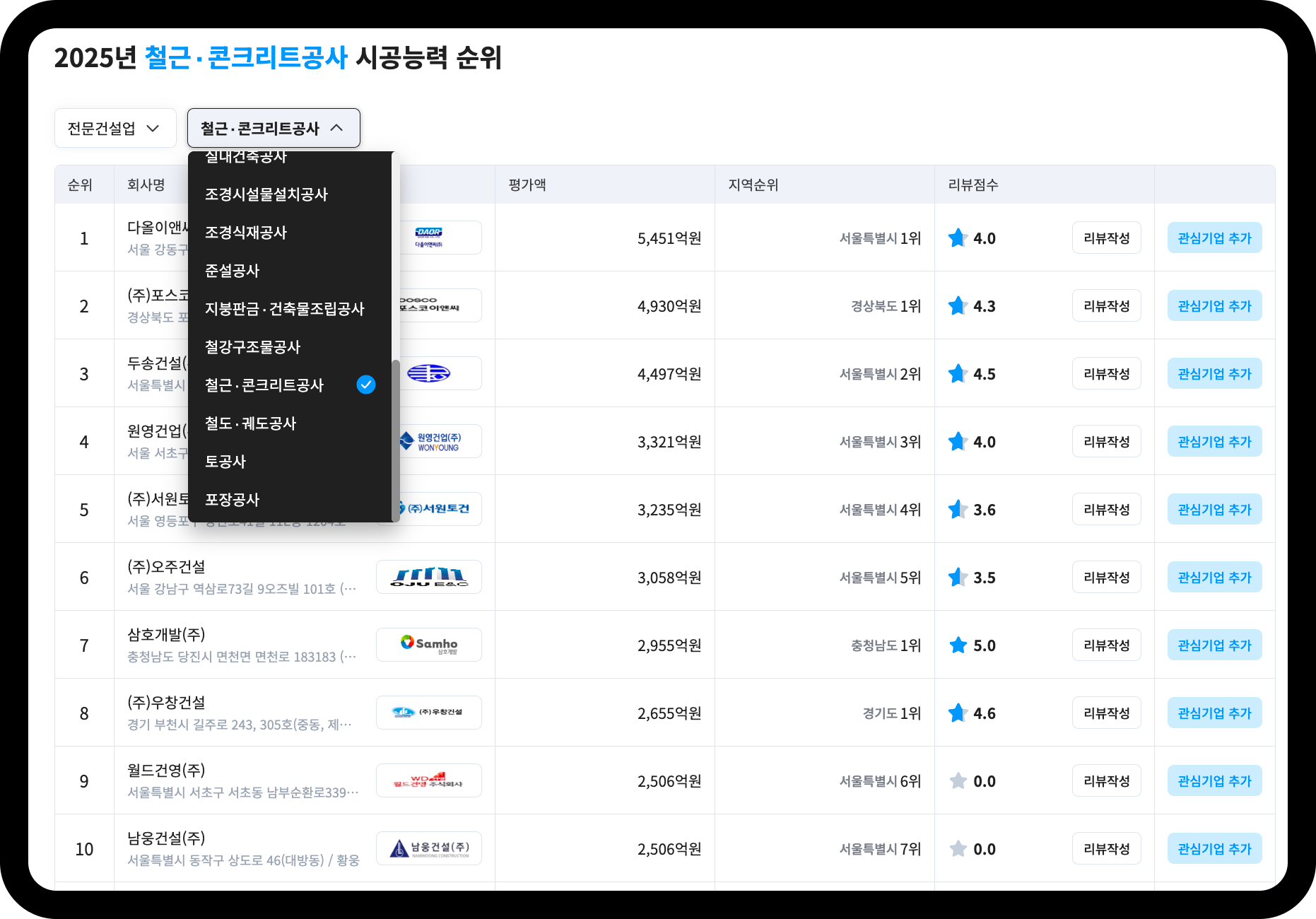Write a review for (주)오주건설

[1106, 578]
